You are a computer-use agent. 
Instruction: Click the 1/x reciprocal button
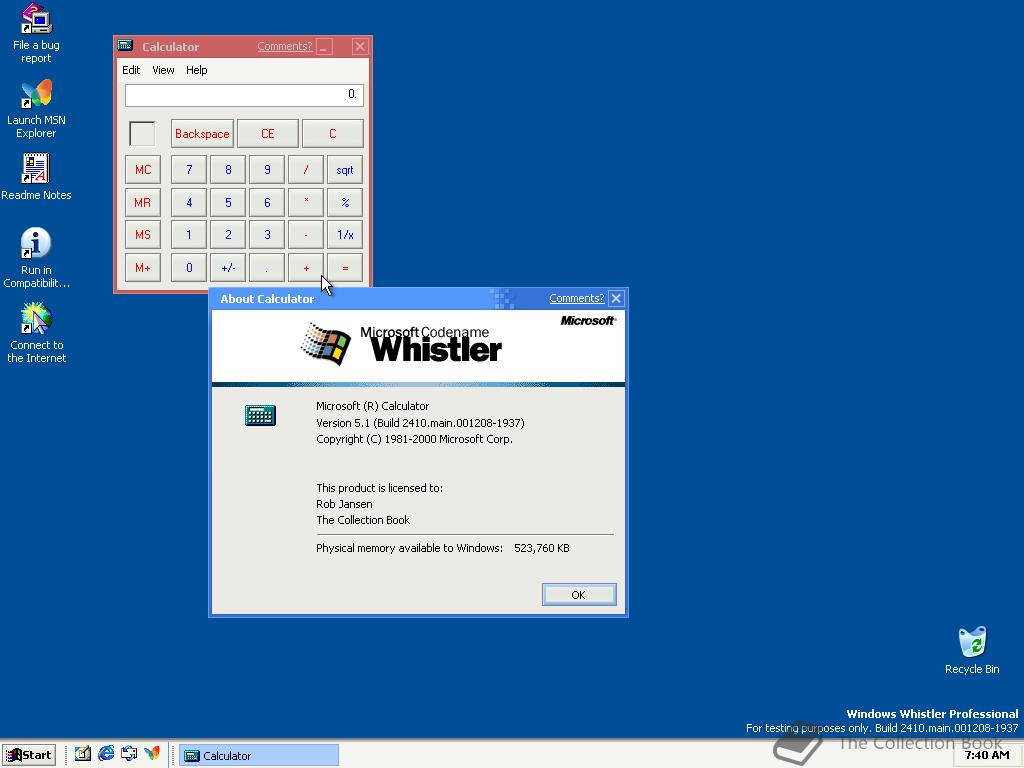[x=345, y=235]
